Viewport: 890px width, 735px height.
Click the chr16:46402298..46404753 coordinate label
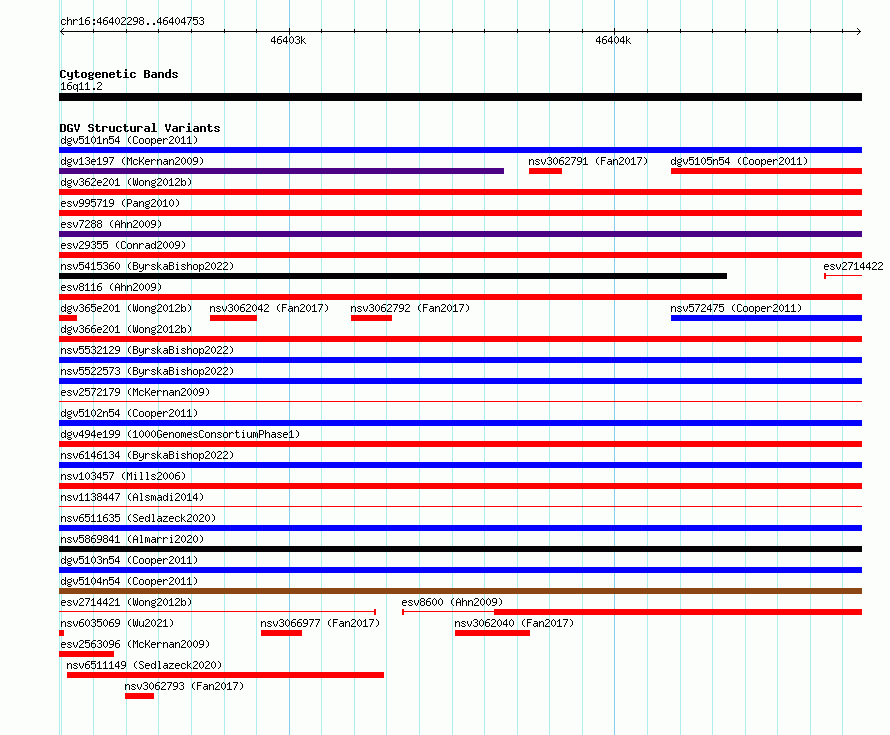pyautogui.click(x=132, y=21)
